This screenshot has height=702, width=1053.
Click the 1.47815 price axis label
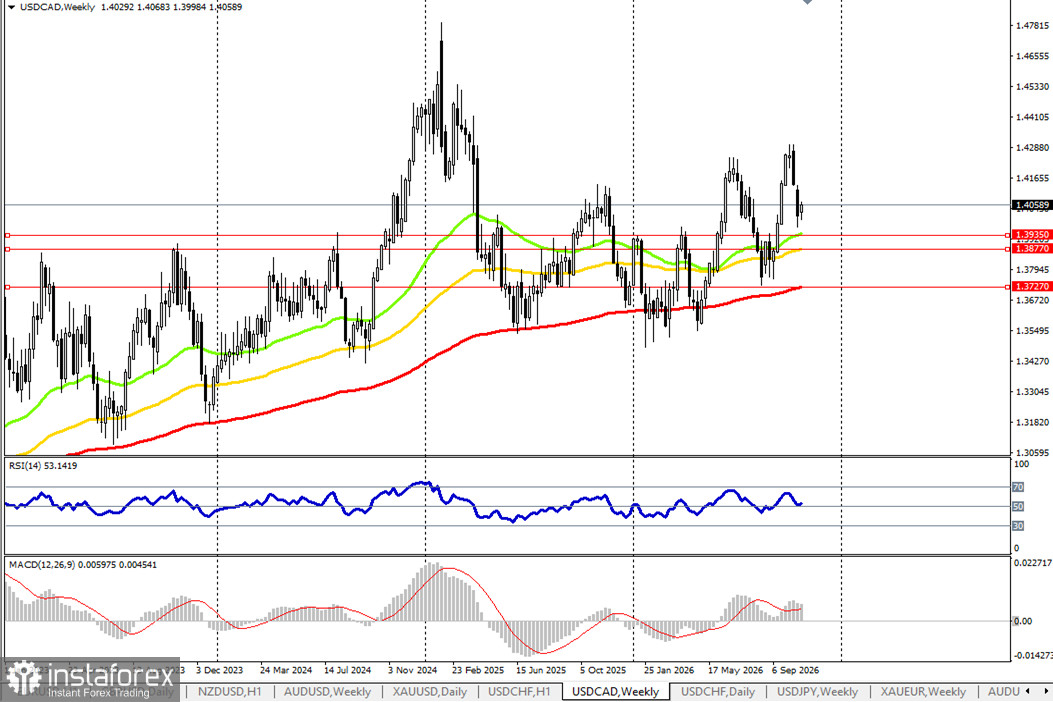[x=1032, y=26]
